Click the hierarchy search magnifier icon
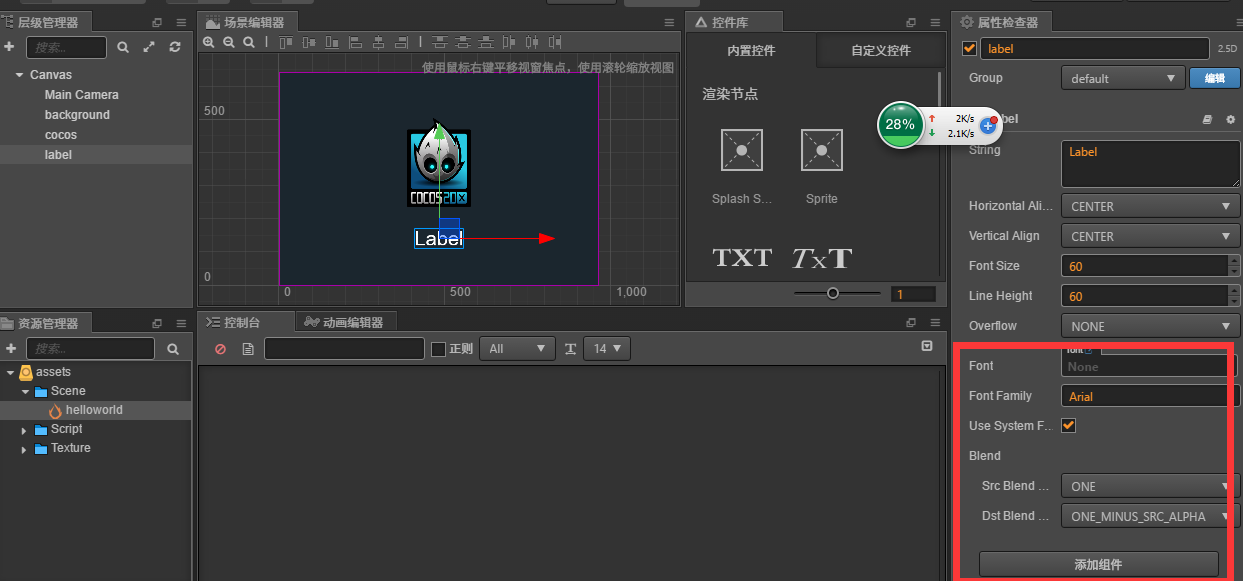The height and width of the screenshot is (581, 1243). [x=123, y=47]
